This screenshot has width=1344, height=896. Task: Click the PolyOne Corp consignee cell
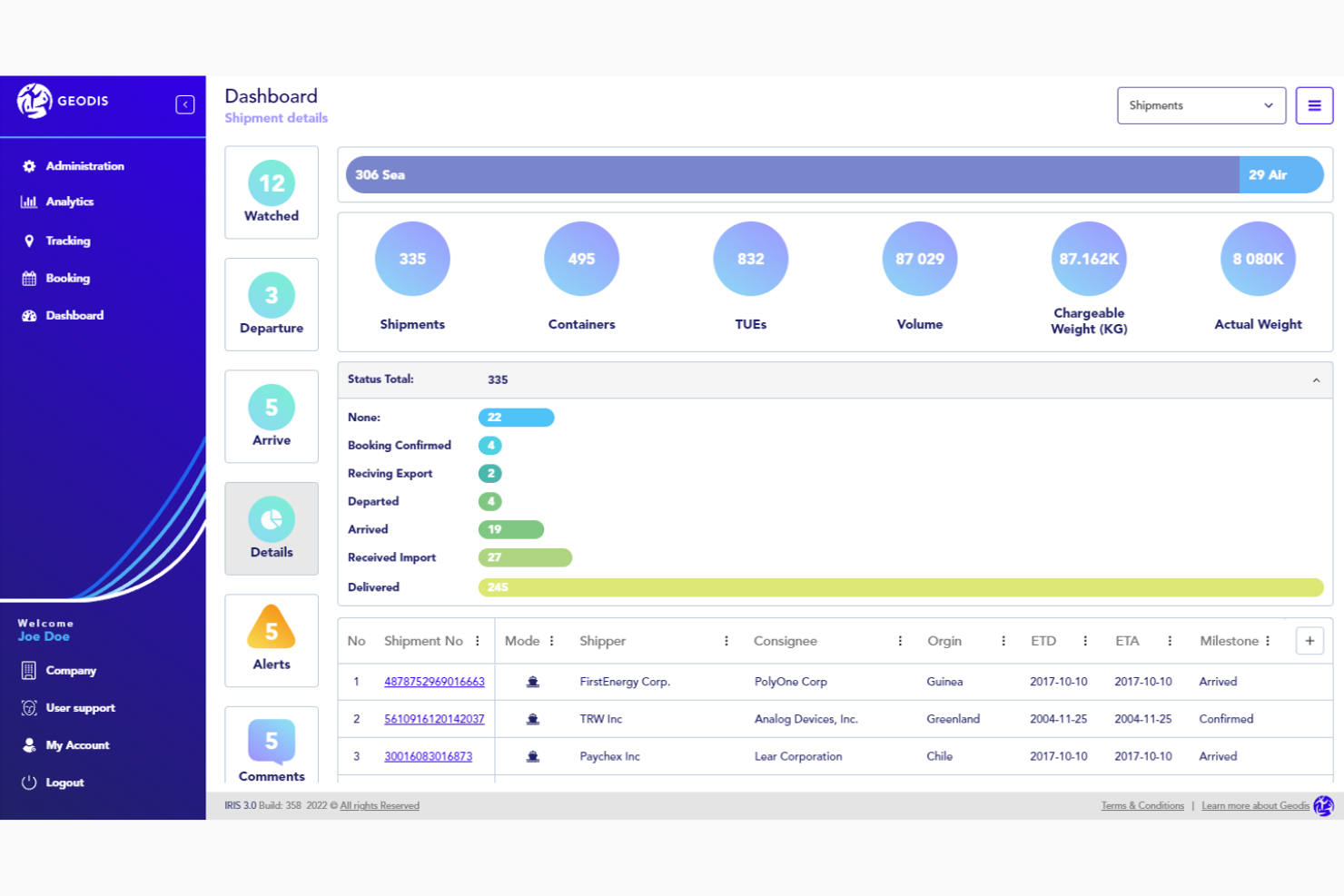[x=791, y=682]
